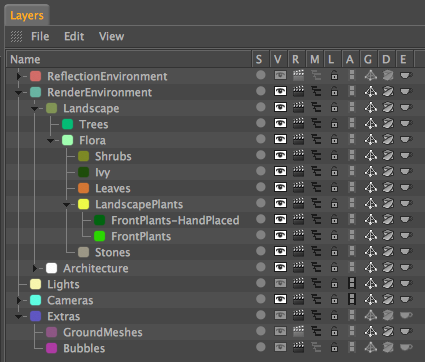The height and width of the screenshot is (362, 425).
Task: Open yellow color swatch of LandscapePlants
Action: 83,204
